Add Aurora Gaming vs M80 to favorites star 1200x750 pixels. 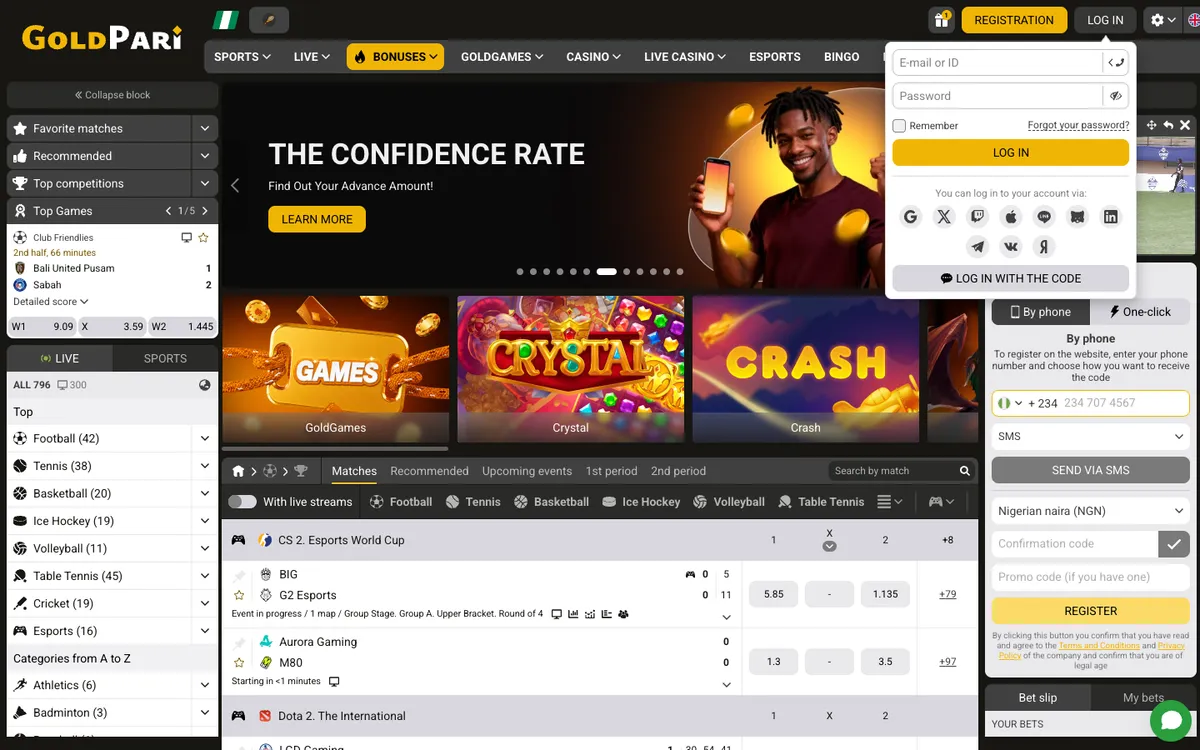click(x=239, y=662)
